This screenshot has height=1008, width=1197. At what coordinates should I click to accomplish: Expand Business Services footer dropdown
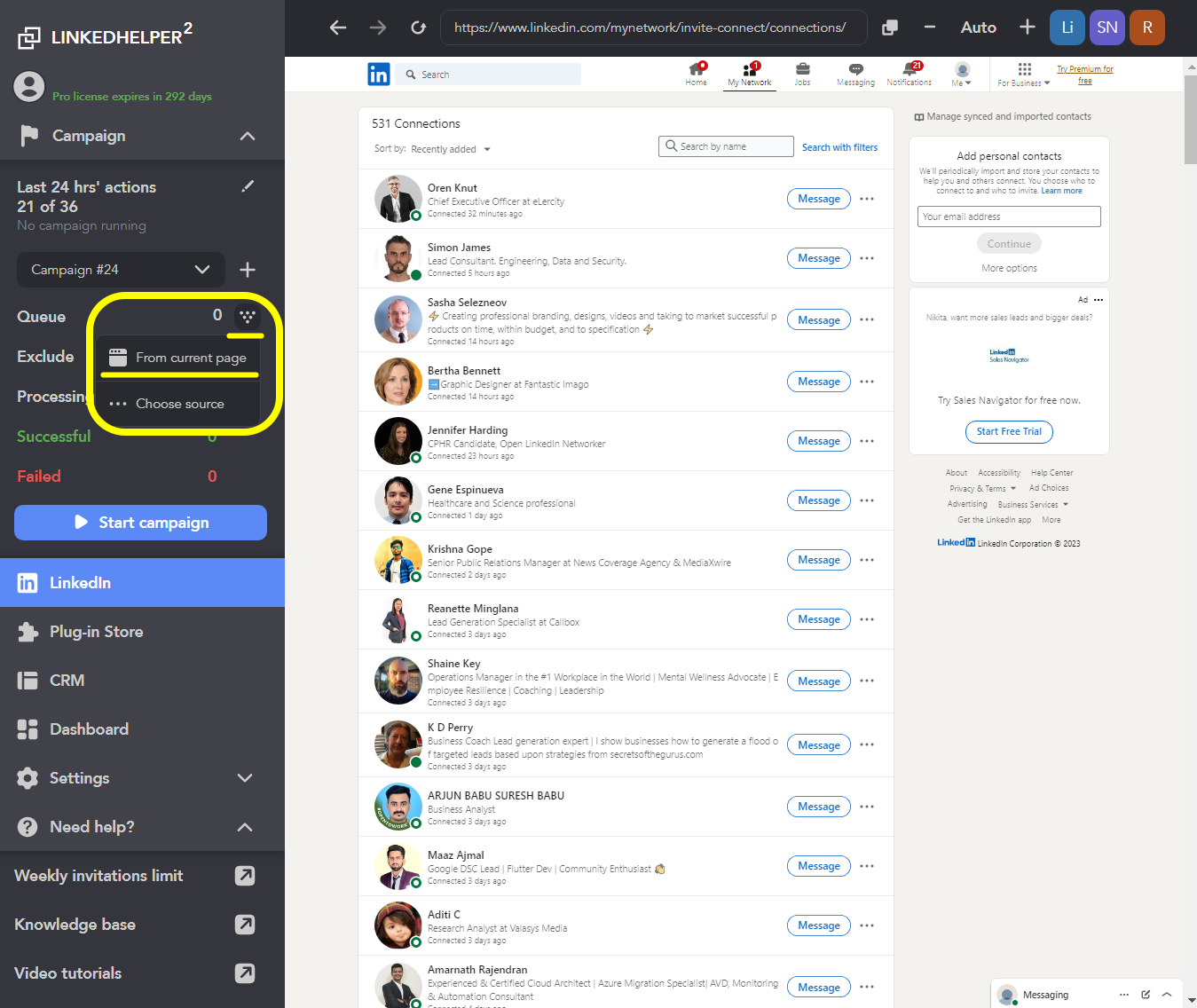coord(1033,505)
